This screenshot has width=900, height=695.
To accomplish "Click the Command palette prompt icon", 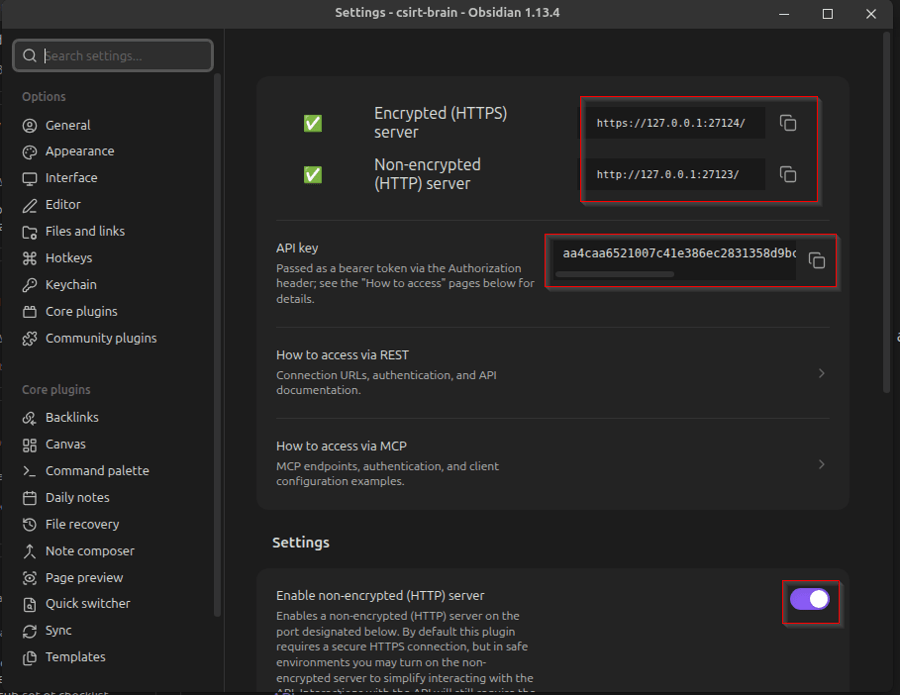I will click(30, 471).
